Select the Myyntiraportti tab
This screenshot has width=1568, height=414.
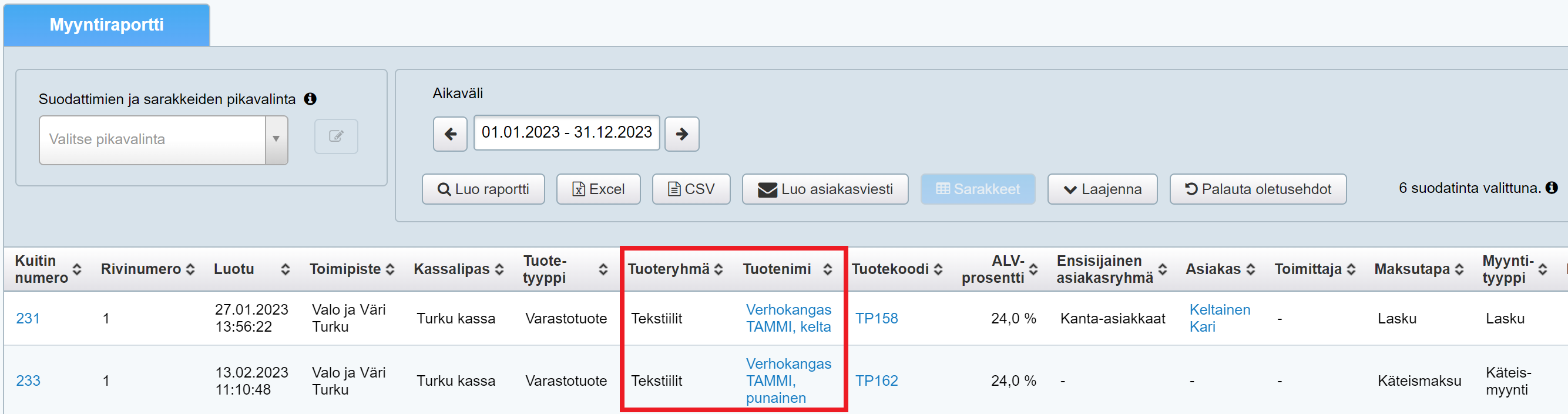point(106,25)
